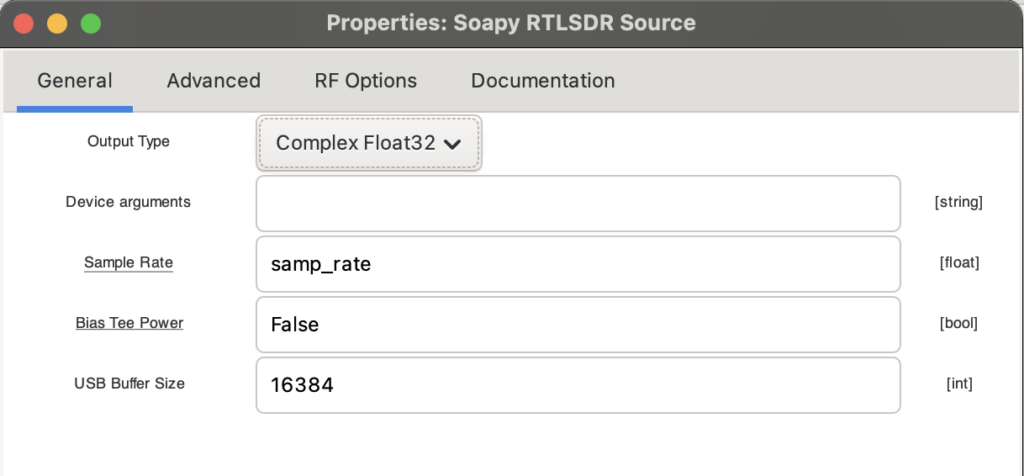
Task: Go to the RF Options tab
Action: pos(365,81)
